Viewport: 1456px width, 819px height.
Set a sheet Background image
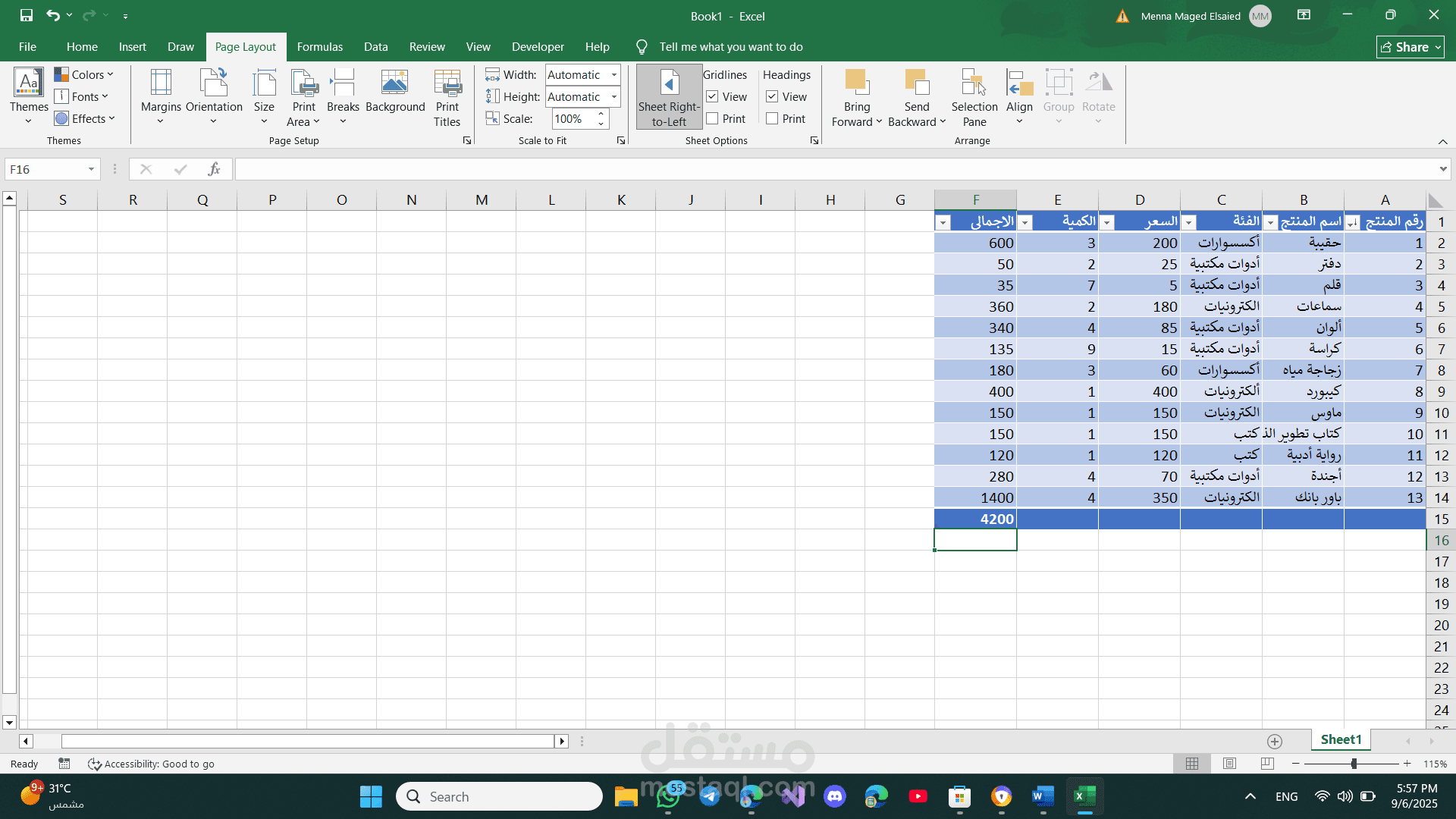tap(395, 91)
